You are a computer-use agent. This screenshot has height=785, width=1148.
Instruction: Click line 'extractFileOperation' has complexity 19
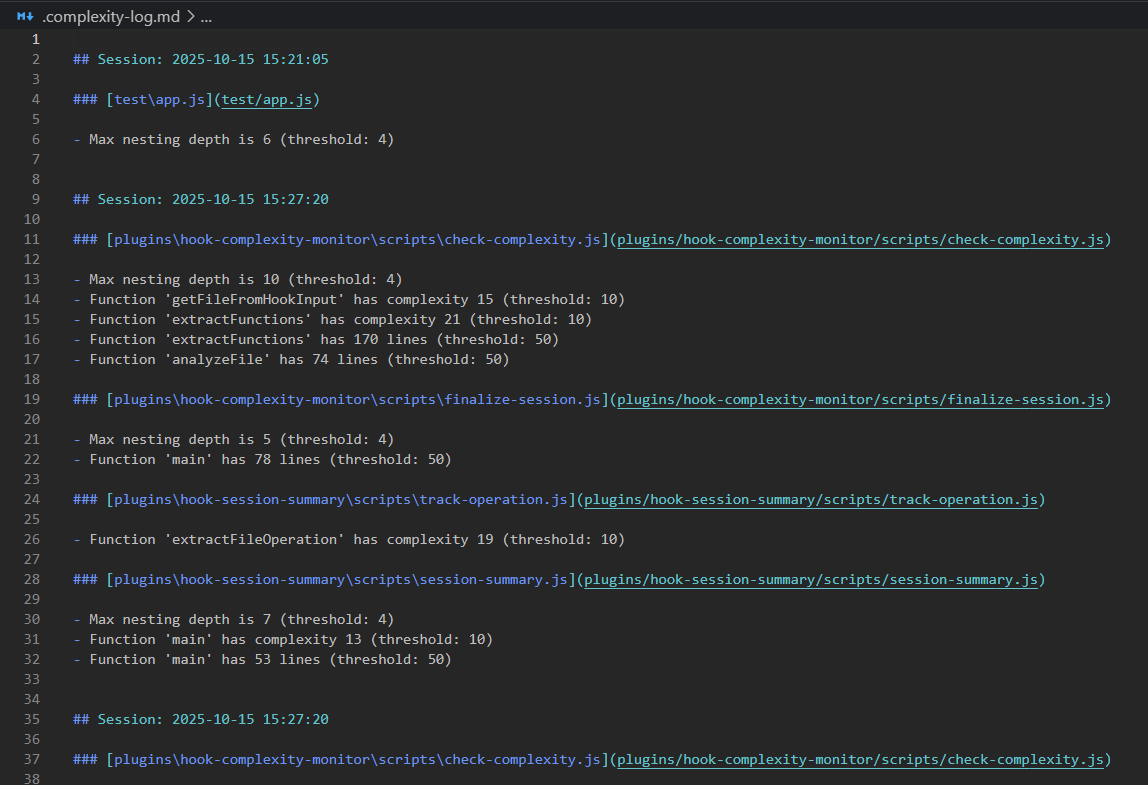pyautogui.click(x=349, y=540)
